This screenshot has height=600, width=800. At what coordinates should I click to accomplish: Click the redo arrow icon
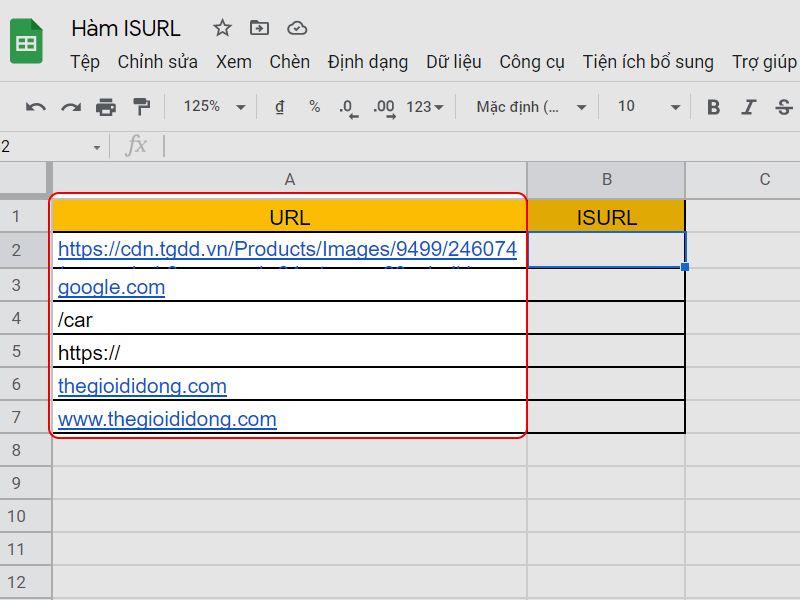pos(71,107)
